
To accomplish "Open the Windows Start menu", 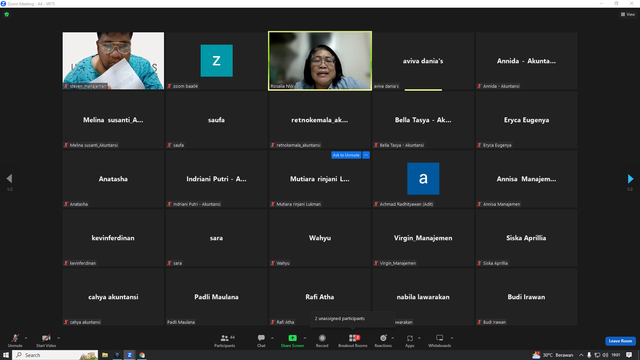I will (6, 355).
